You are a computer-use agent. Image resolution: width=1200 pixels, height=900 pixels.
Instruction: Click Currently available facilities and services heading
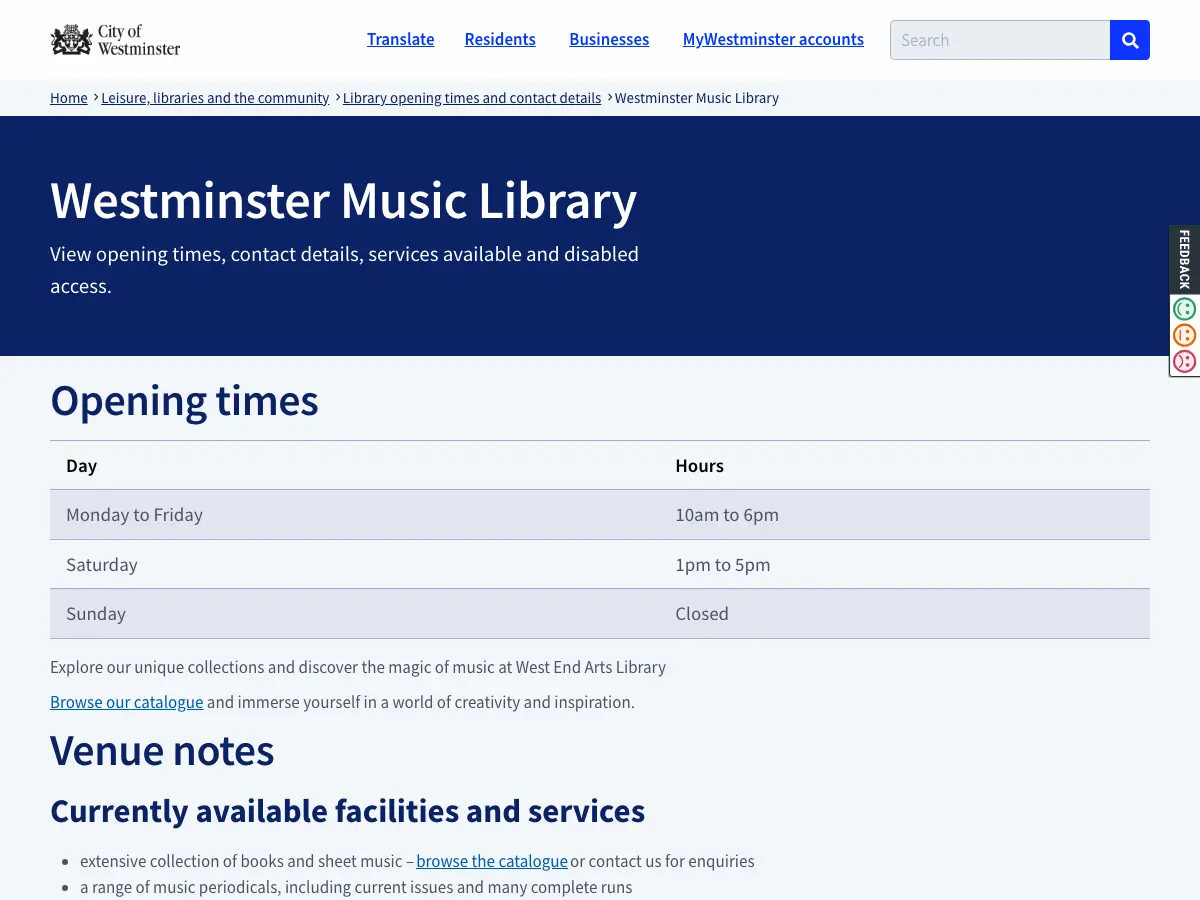(x=347, y=810)
